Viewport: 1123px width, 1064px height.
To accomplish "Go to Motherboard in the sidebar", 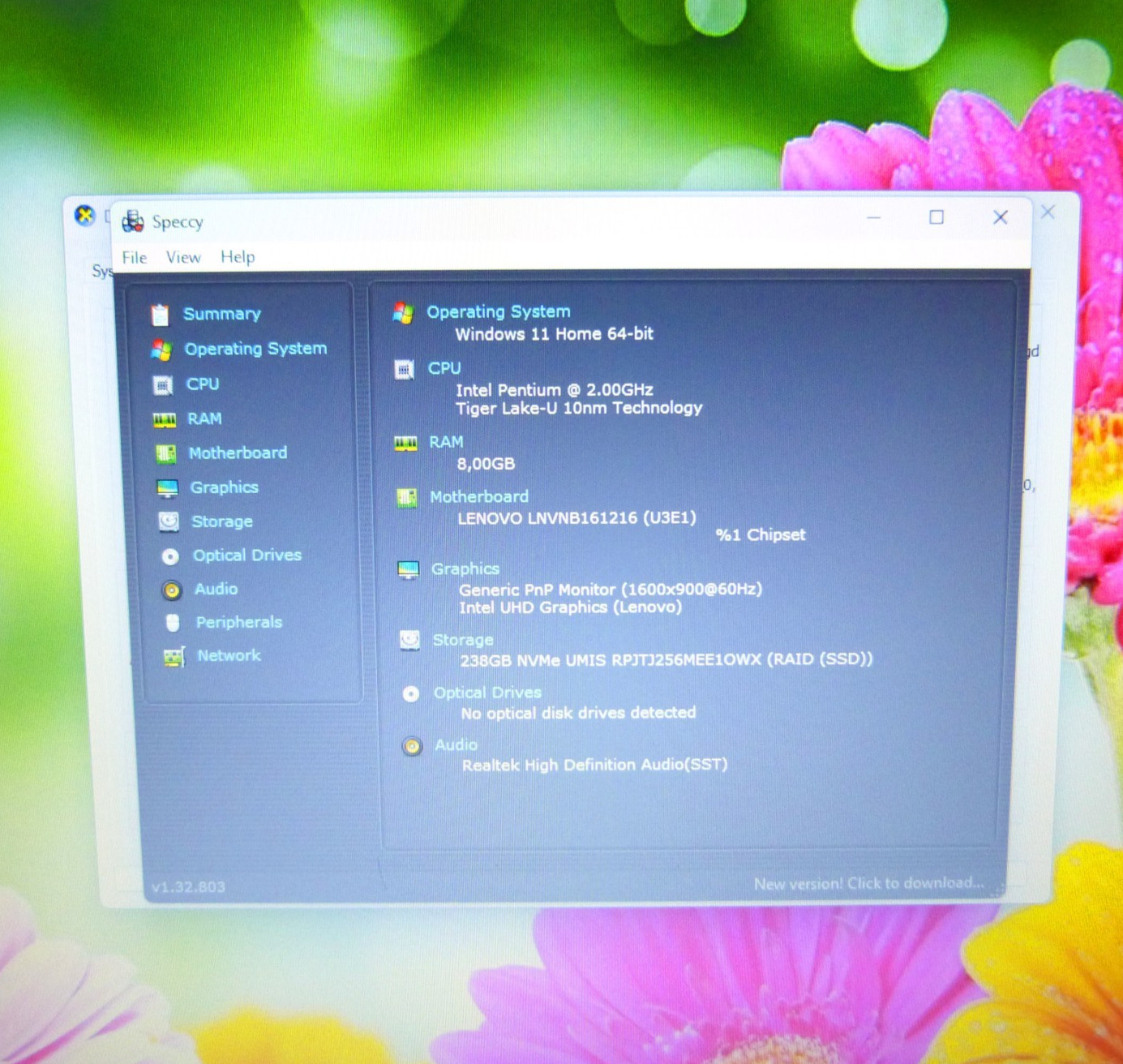I will pyautogui.click(x=238, y=453).
